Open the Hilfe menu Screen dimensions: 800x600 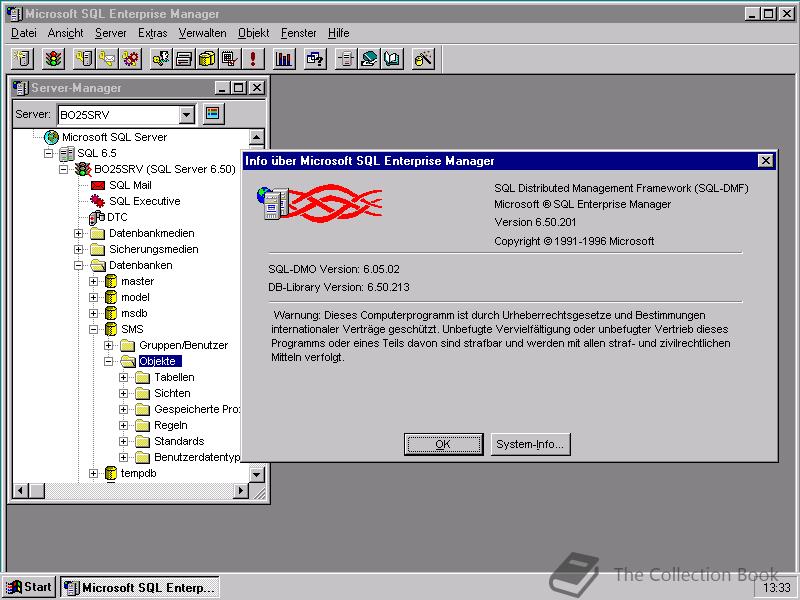pyautogui.click(x=338, y=33)
